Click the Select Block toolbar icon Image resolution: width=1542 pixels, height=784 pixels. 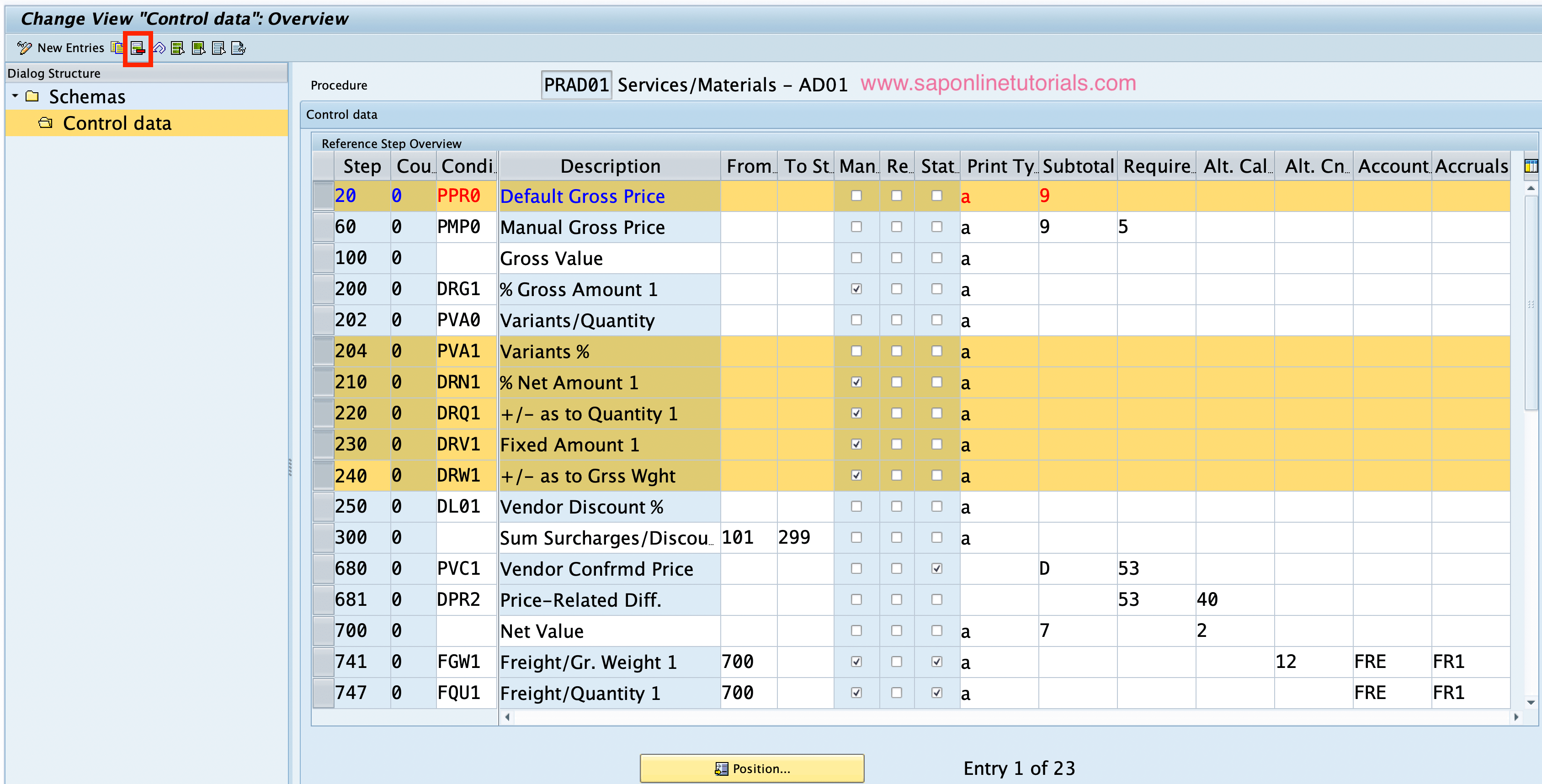click(x=198, y=48)
